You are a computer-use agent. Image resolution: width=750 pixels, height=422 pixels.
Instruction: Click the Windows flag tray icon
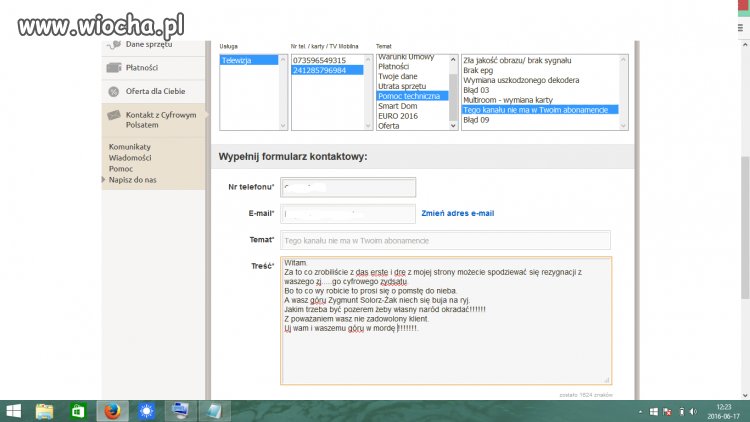coord(654,411)
